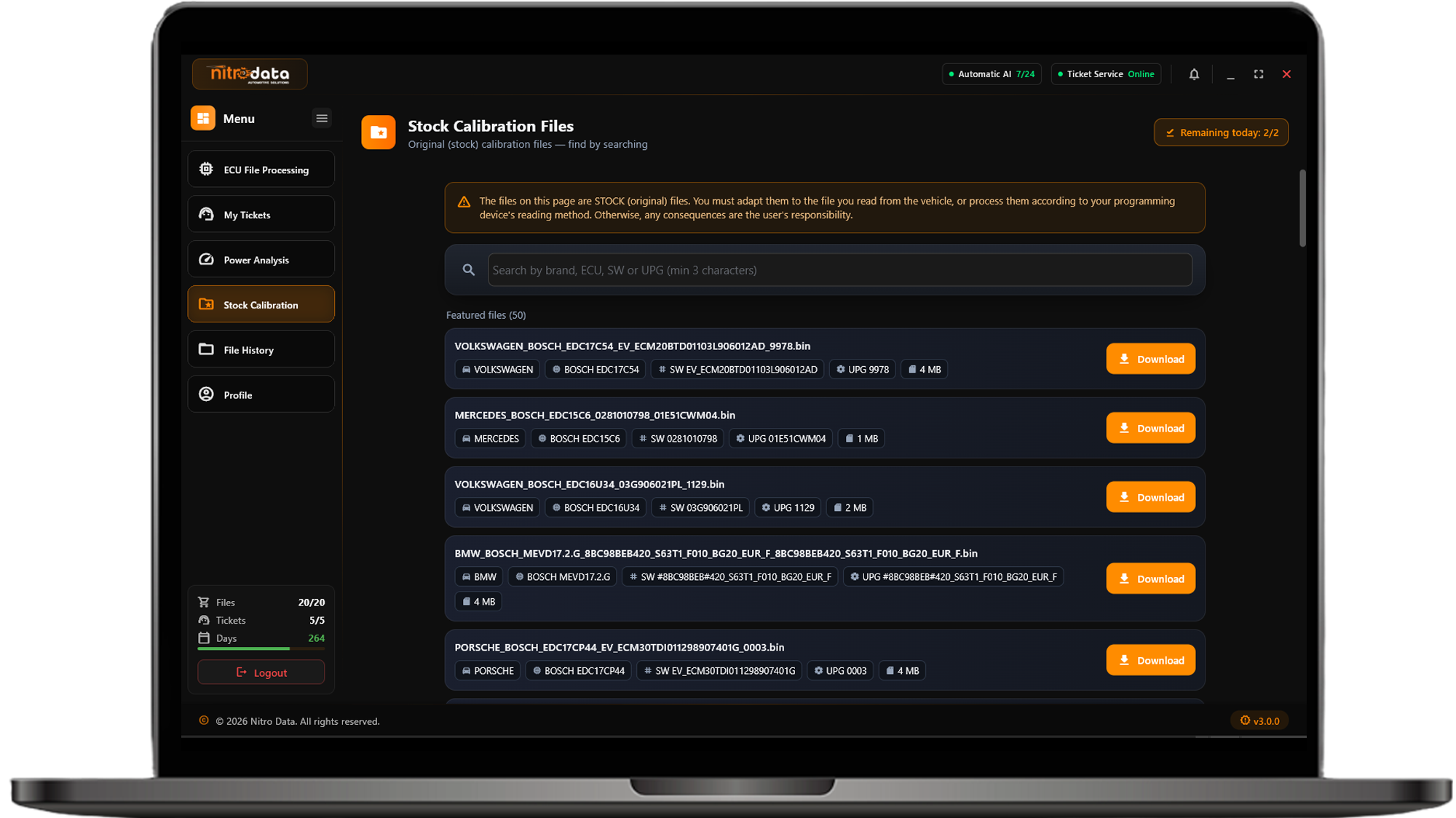Click the folder icon beside File History

click(207, 349)
